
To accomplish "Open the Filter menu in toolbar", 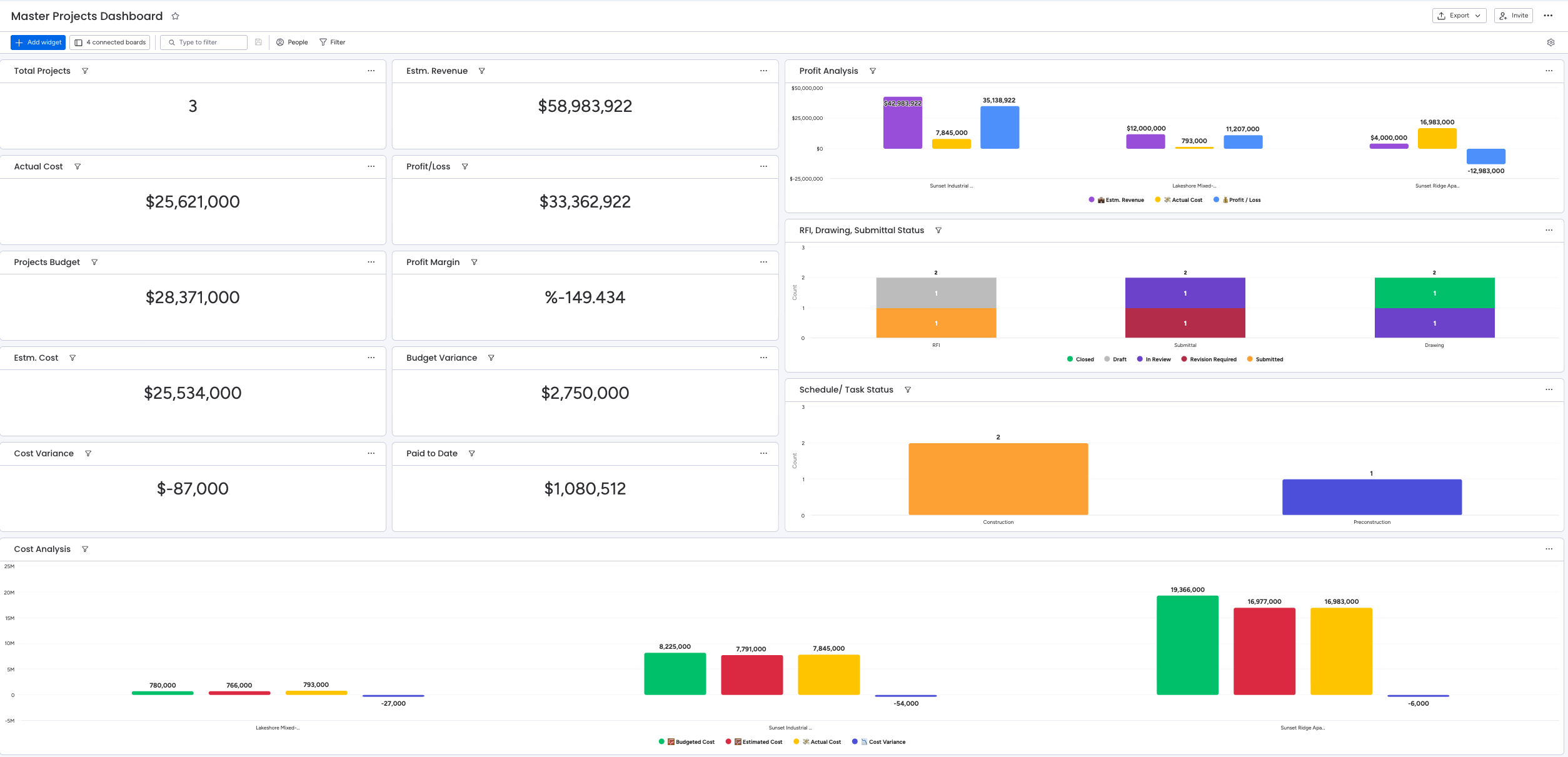I will [333, 43].
